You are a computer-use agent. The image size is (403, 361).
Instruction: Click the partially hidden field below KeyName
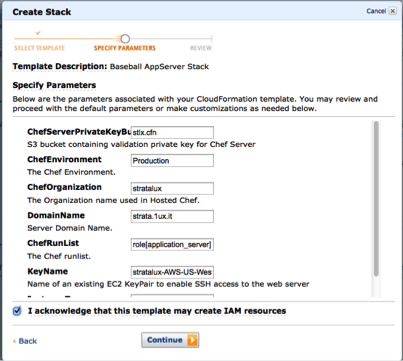[x=172, y=295]
